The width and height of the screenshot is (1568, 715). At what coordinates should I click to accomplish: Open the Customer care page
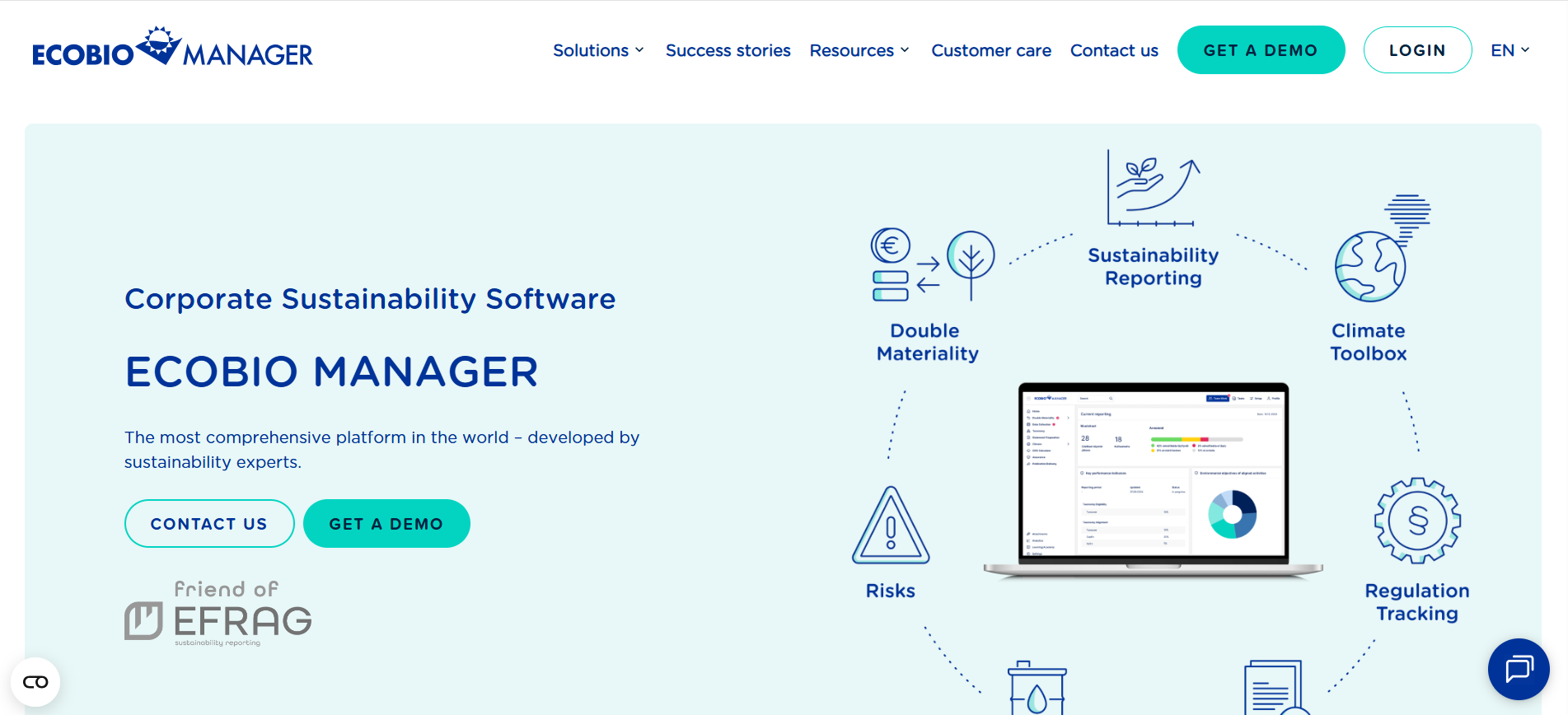(991, 50)
